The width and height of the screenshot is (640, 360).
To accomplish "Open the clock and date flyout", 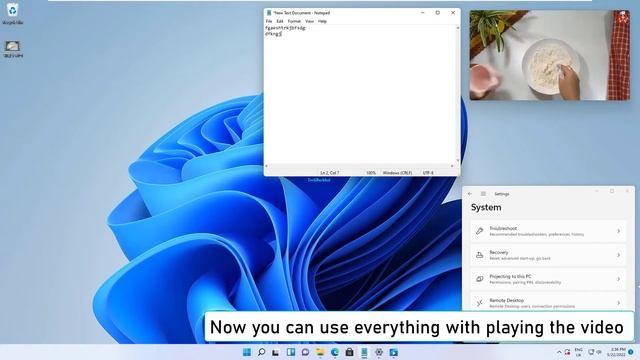I will (616, 352).
